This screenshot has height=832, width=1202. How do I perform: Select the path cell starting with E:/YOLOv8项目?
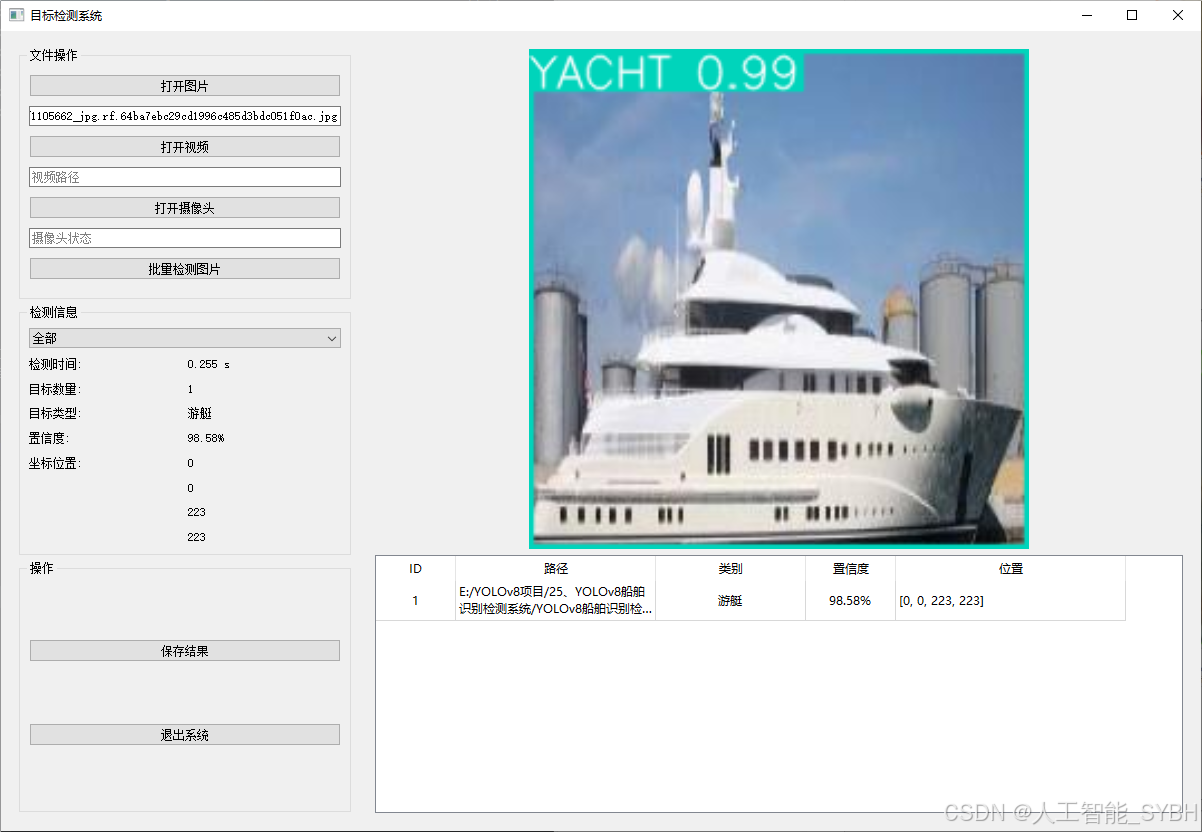[555, 601]
